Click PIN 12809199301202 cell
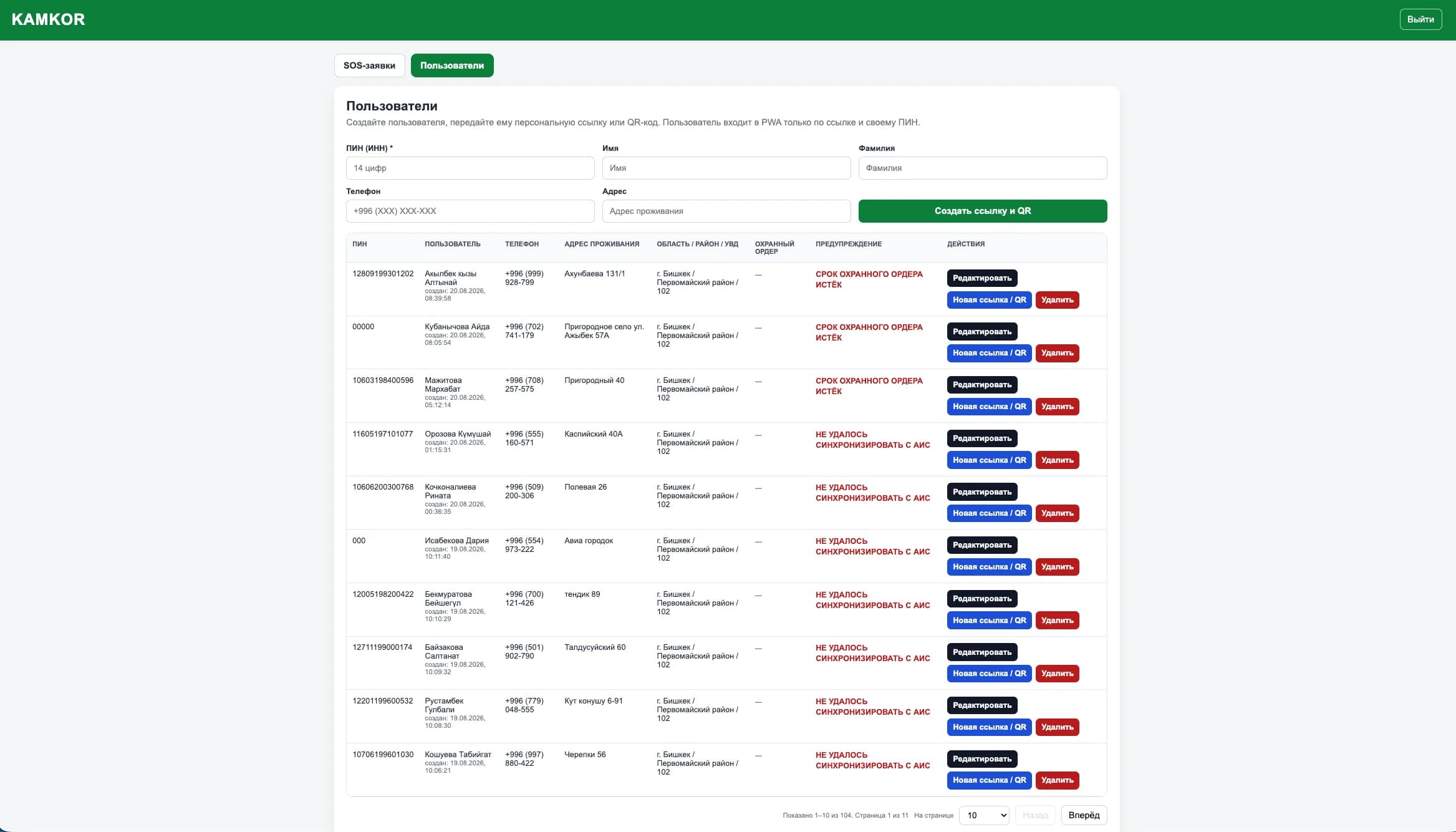Image resolution: width=1456 pixels, height=832 pixels. [383, 274]
